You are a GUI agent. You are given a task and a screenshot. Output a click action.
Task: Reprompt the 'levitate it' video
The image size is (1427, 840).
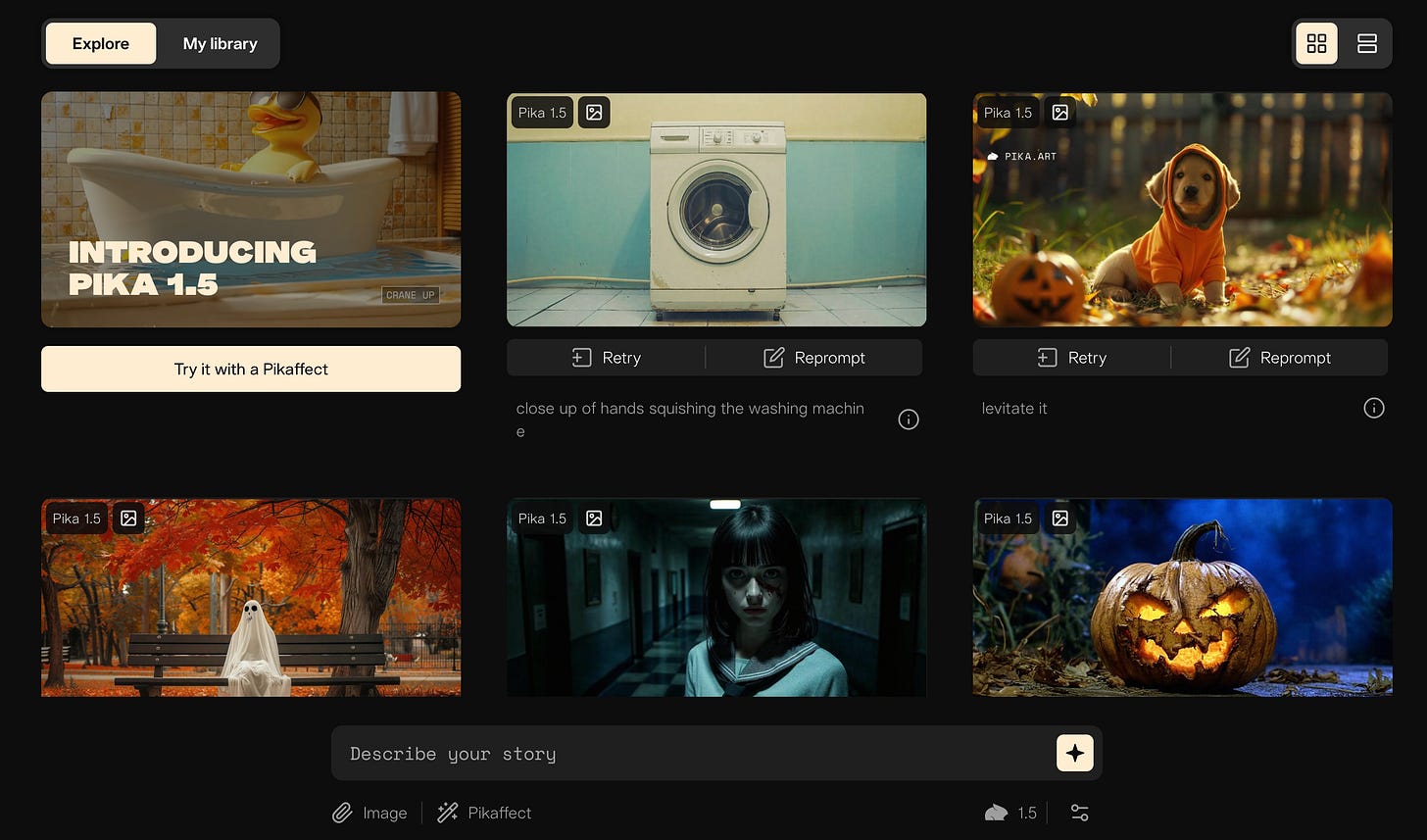[1280, 358]
